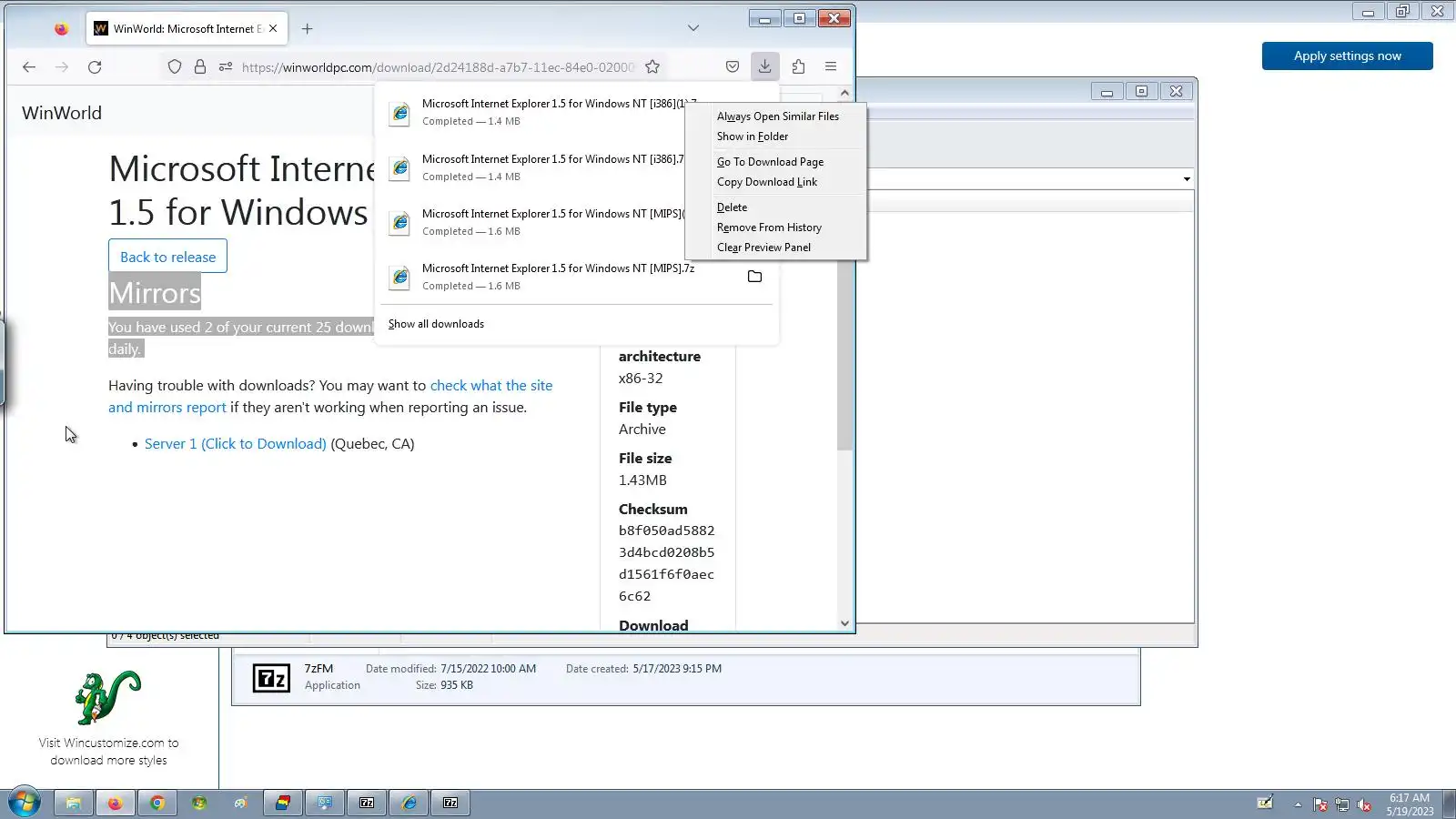Click Apply settings now button
The height and width of the screenshot is (819, 1456).
tap(1348, 56)
